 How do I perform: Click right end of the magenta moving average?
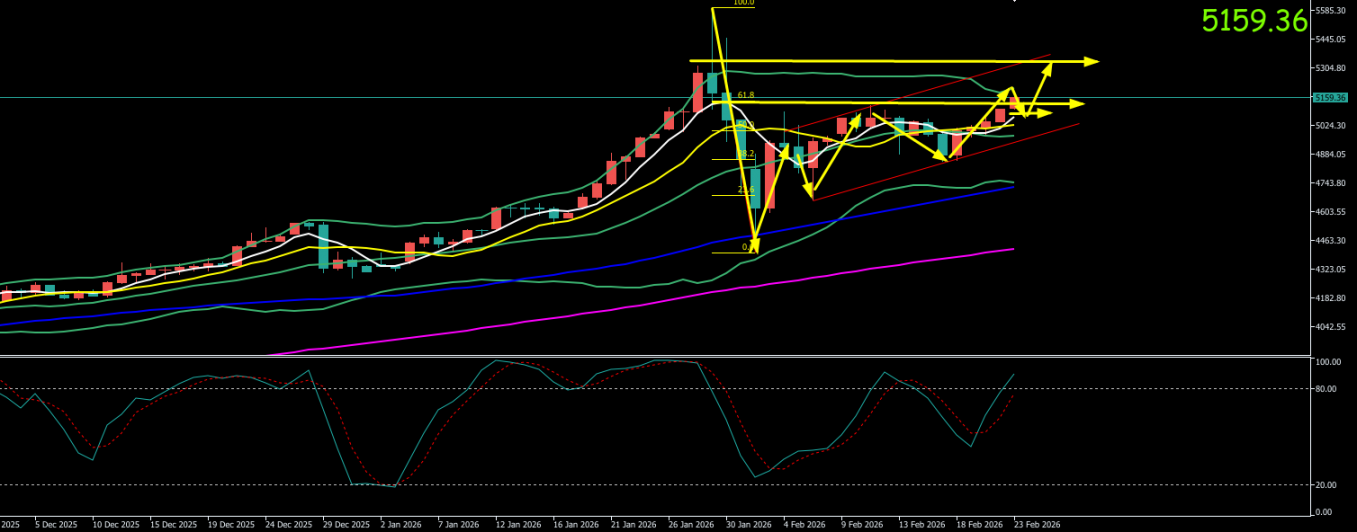coord(1014,249)
